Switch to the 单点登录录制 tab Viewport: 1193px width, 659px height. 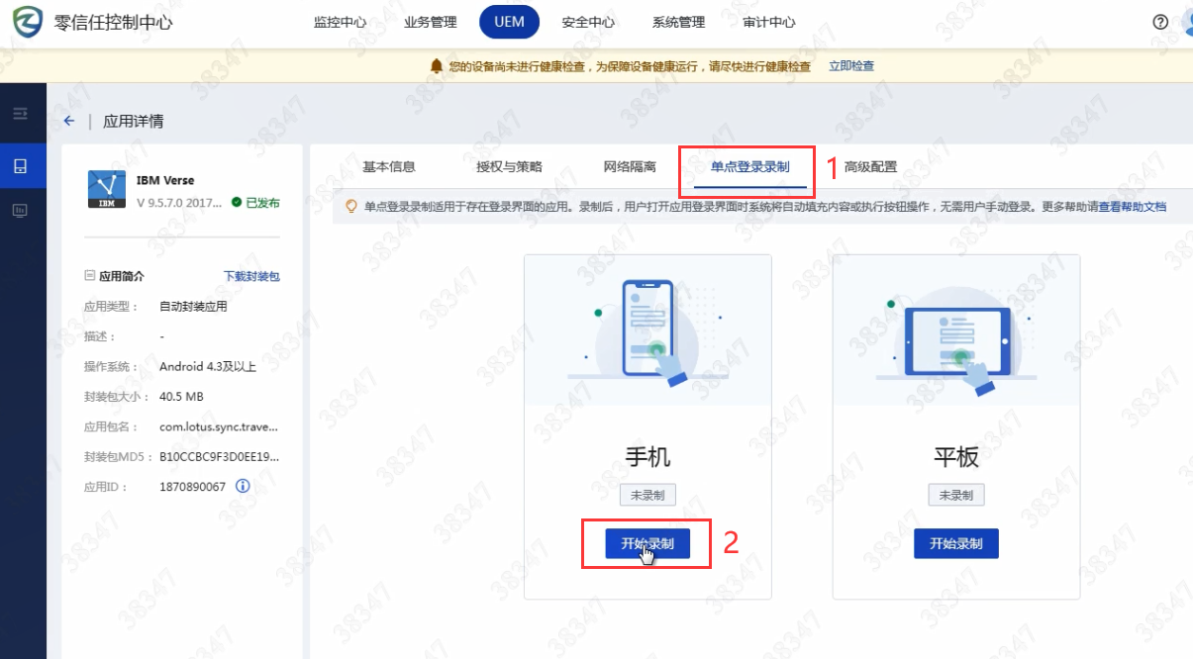750,167
